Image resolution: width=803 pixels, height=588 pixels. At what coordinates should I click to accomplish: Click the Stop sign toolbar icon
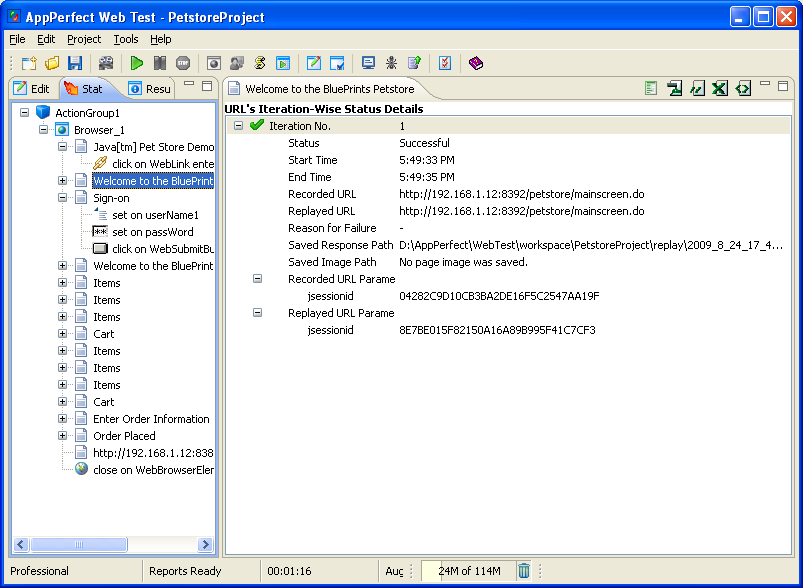(x=182, y=63)
